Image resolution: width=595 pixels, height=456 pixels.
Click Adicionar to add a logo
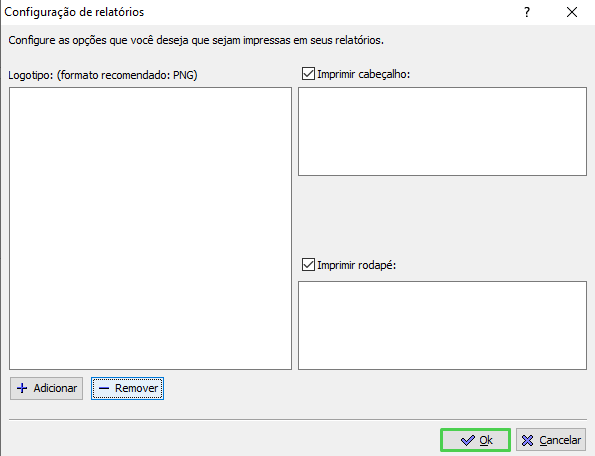tap(46, 388)
